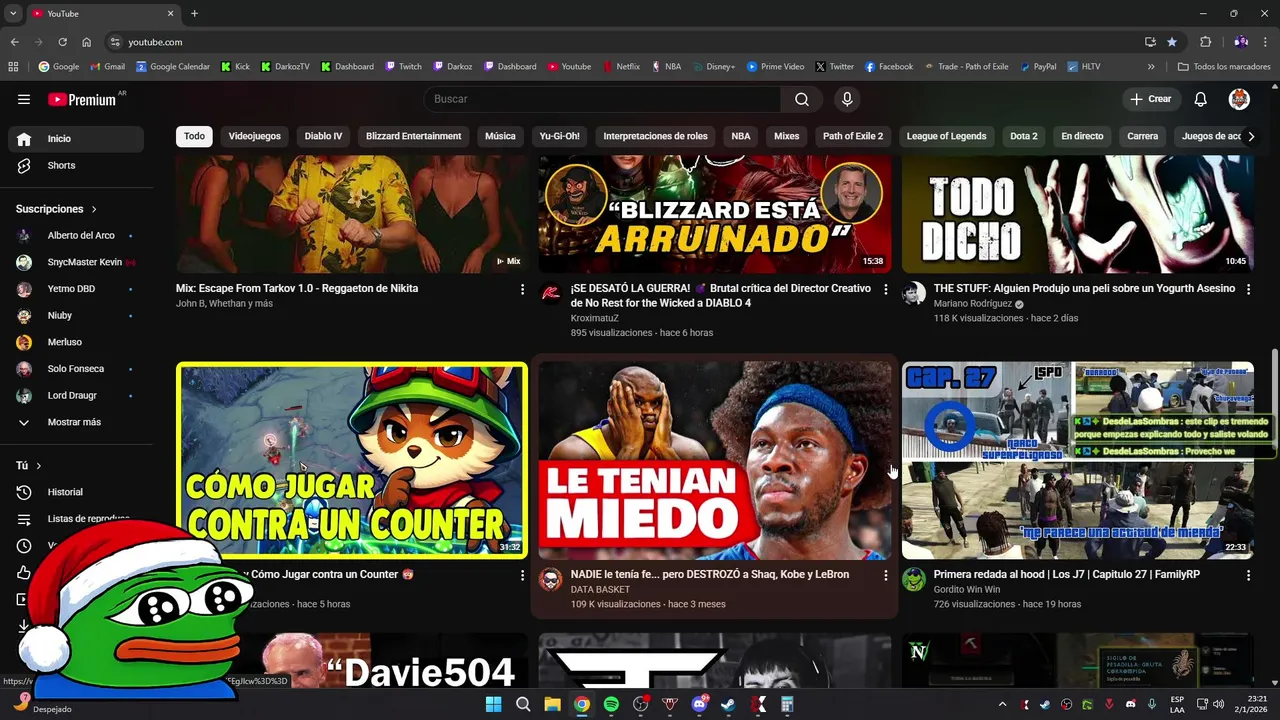1280x720 pixels.
Task: Expand the Suscripciones section
Action: point(56,209)
